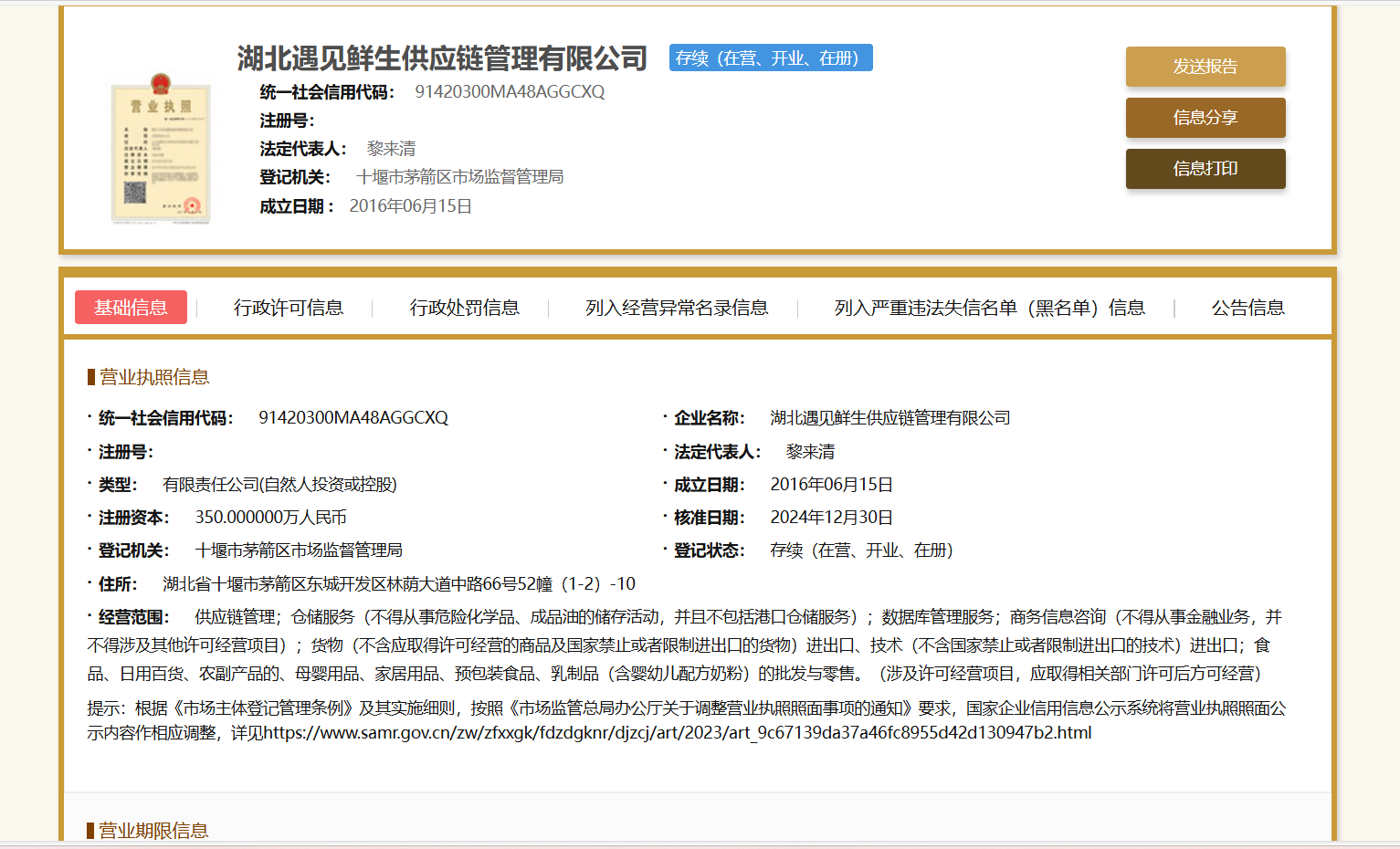Screen dimensions: 1400x849
Task: Click the 营业期限信息 section heading
Action: pyautogui.click(x=153, y=830)
